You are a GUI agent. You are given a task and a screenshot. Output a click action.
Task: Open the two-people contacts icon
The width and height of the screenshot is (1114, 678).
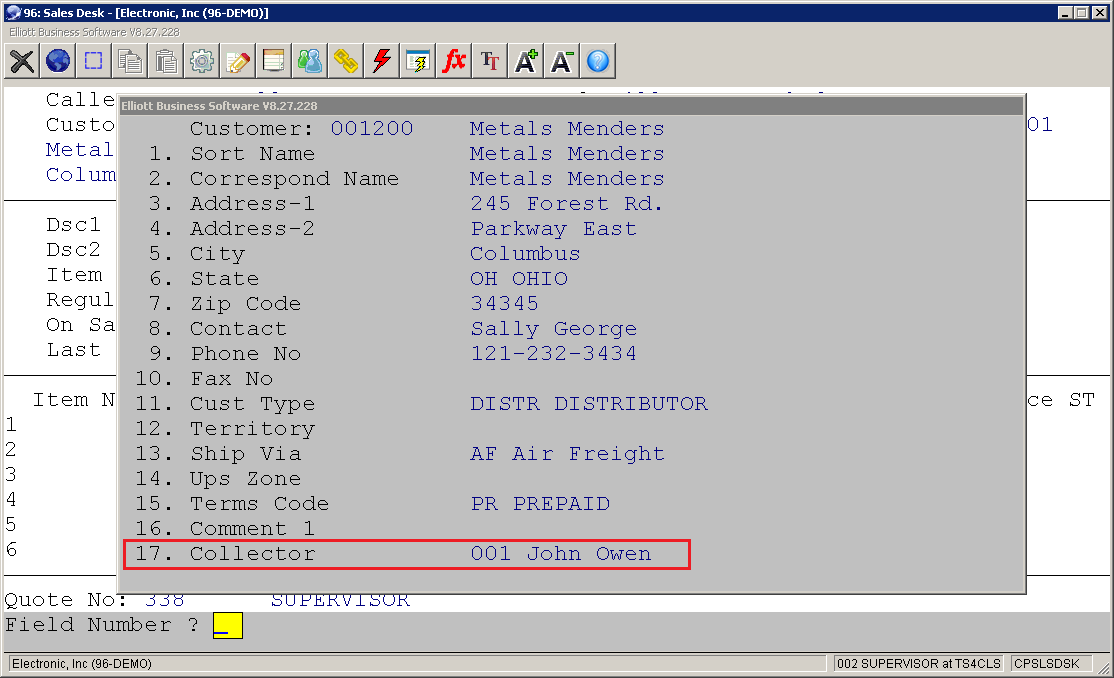pos(310,61)
